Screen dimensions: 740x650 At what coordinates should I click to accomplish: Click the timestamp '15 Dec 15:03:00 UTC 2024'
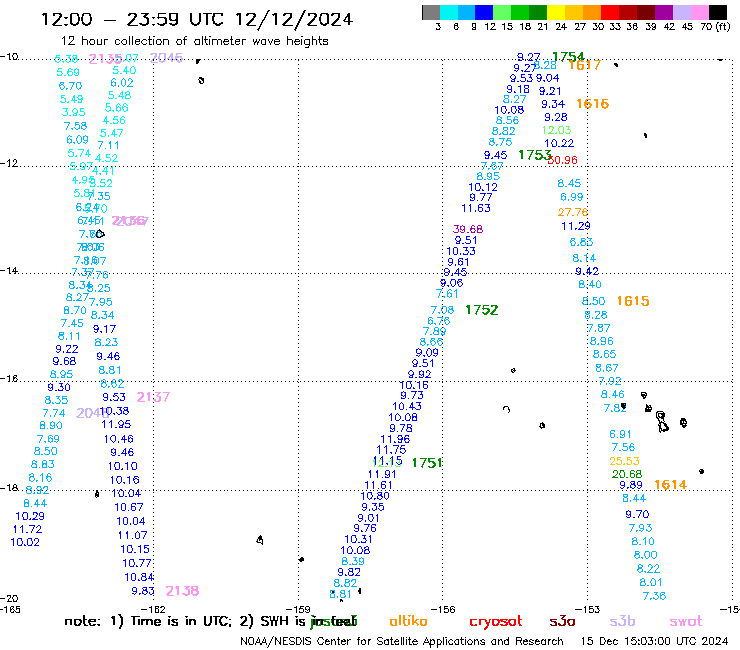(654, 641)
